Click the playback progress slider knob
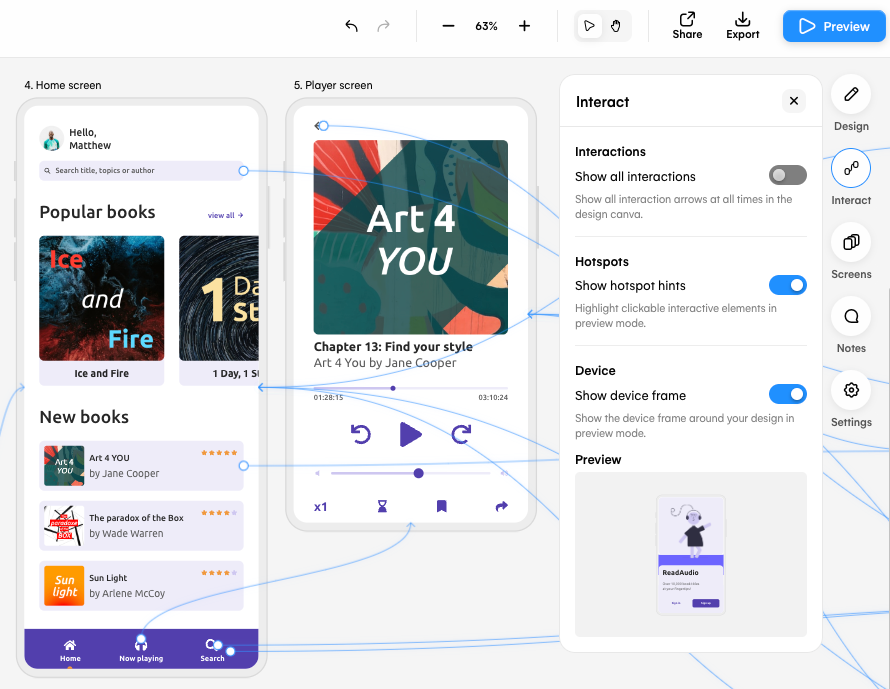This screenshot has width=890, height=689. point(393,388)
